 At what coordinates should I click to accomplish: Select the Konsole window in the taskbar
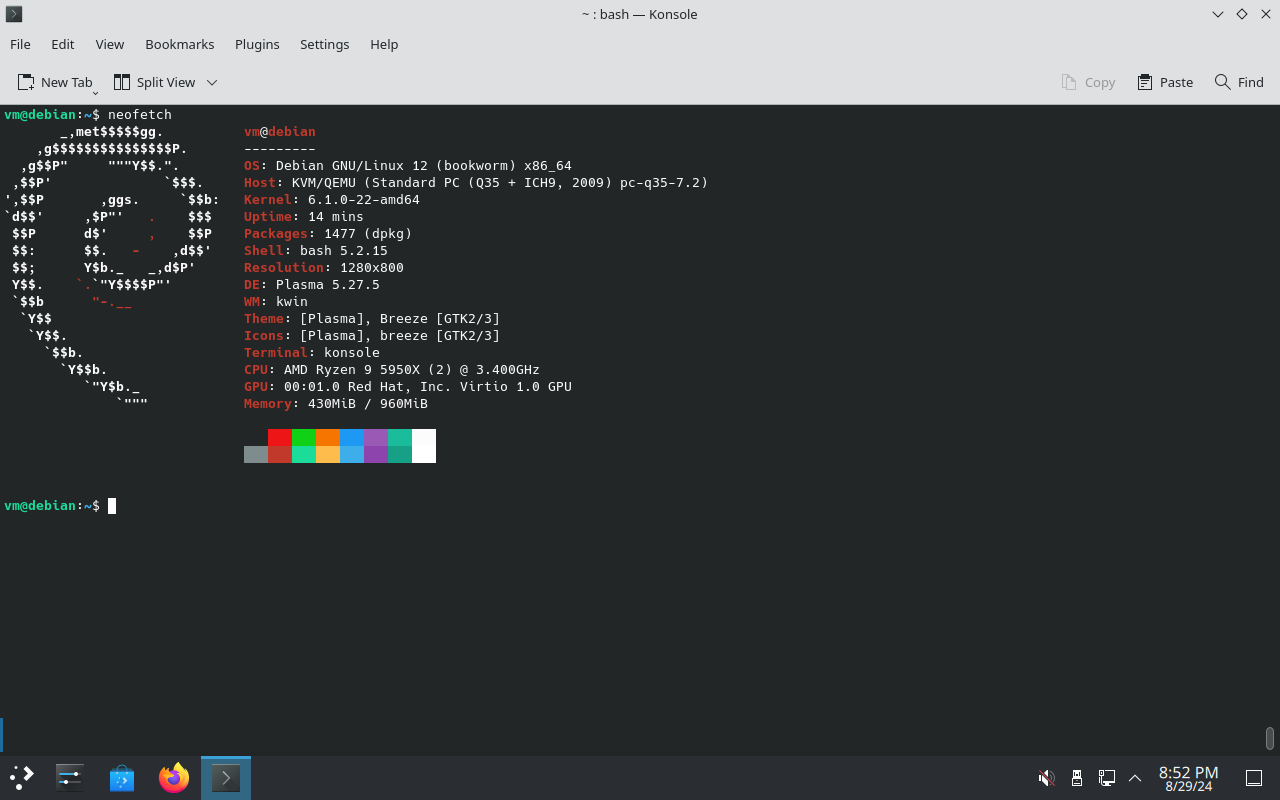pyautogui.click(x=225, y=777)
